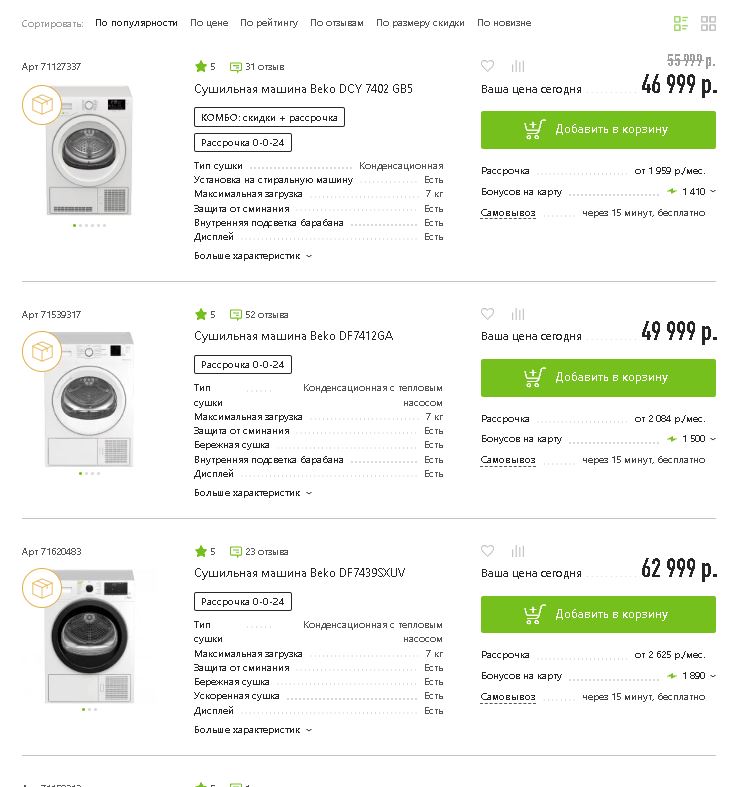Sort products По цене
The height and width of the screenshot is (787, 736).
[209, 23]
